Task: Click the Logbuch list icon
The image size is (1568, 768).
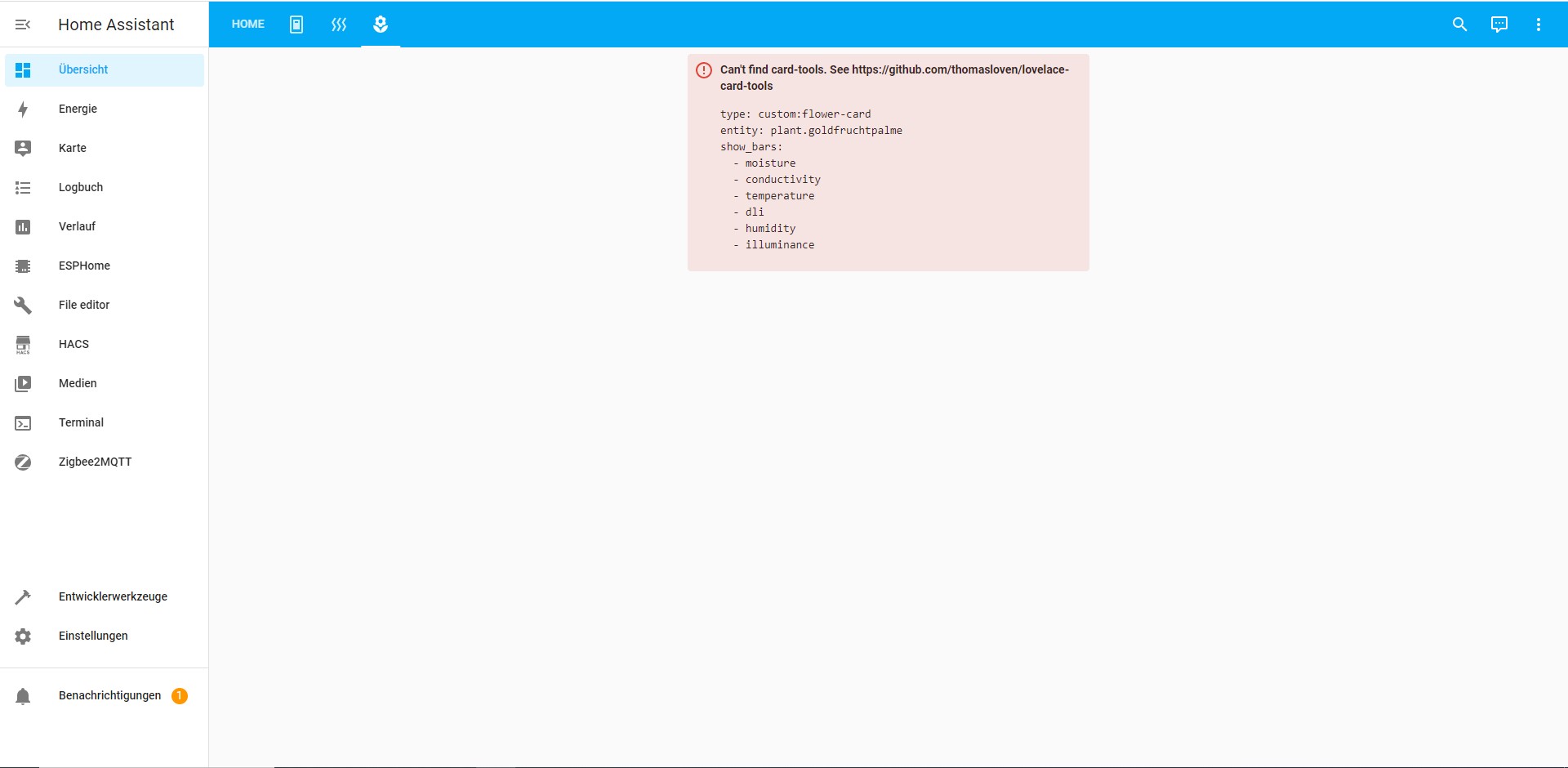Action: tap(23, 188)
